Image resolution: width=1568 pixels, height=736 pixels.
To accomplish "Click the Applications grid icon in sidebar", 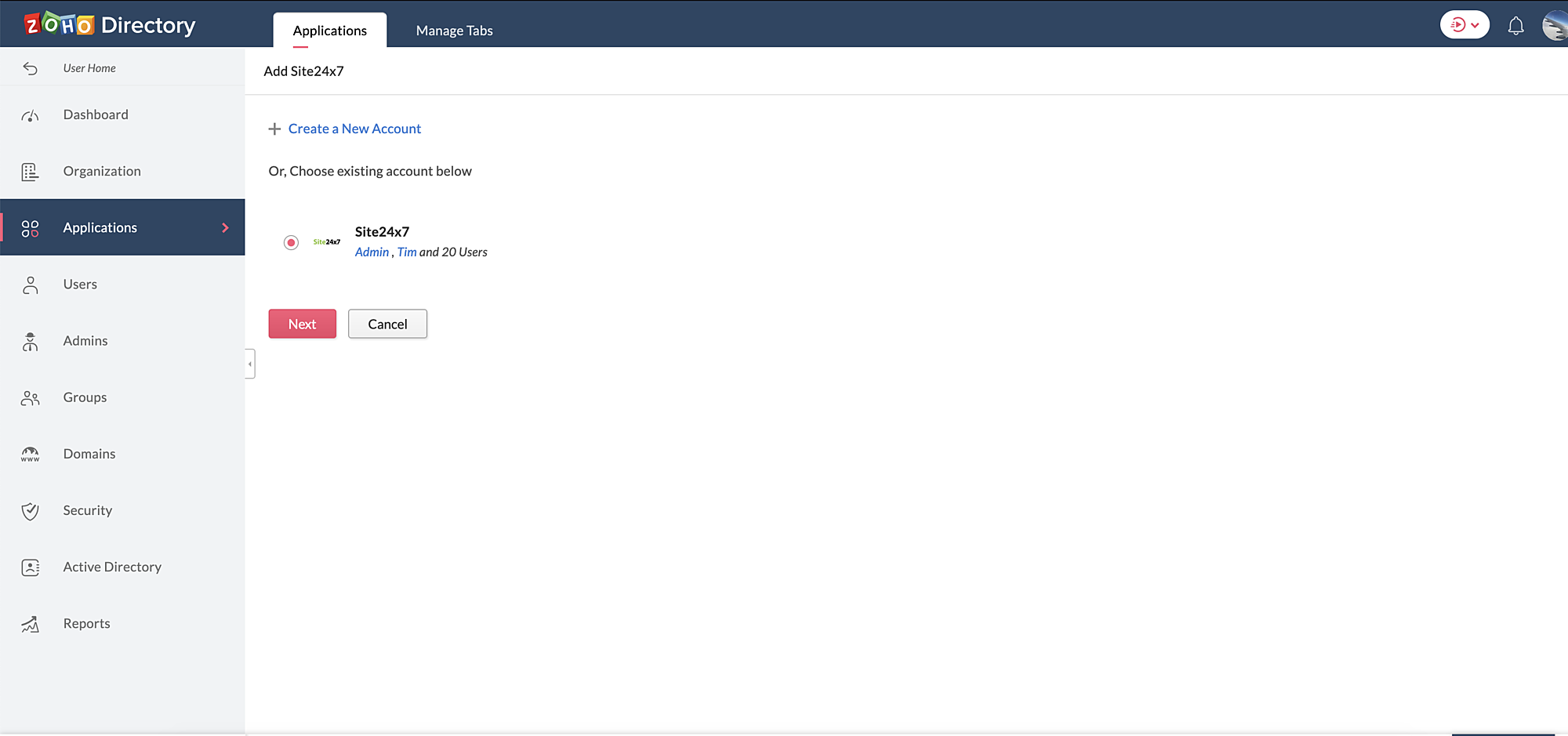I will 30,227.
